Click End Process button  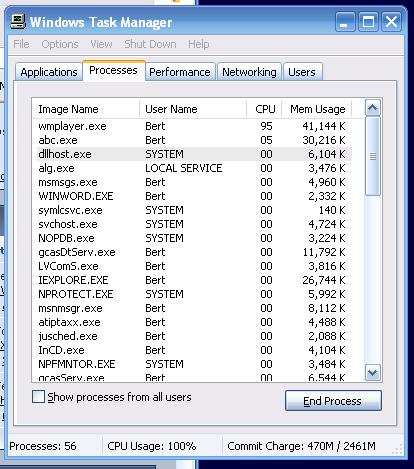pos(333,401)
